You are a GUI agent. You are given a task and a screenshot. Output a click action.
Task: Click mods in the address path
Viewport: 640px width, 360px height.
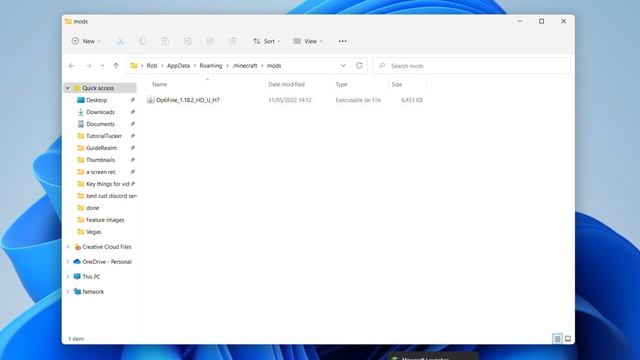pos(274,66)
